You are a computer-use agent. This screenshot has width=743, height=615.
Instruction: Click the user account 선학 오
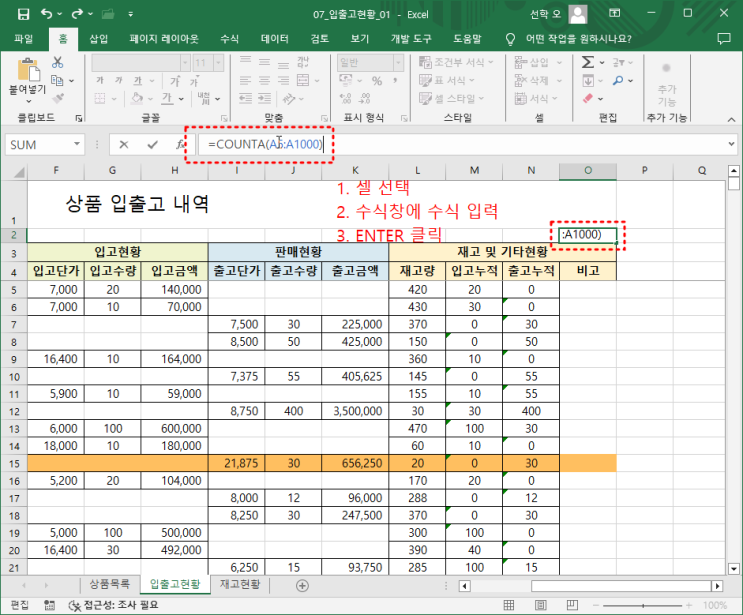coord(545,14)
